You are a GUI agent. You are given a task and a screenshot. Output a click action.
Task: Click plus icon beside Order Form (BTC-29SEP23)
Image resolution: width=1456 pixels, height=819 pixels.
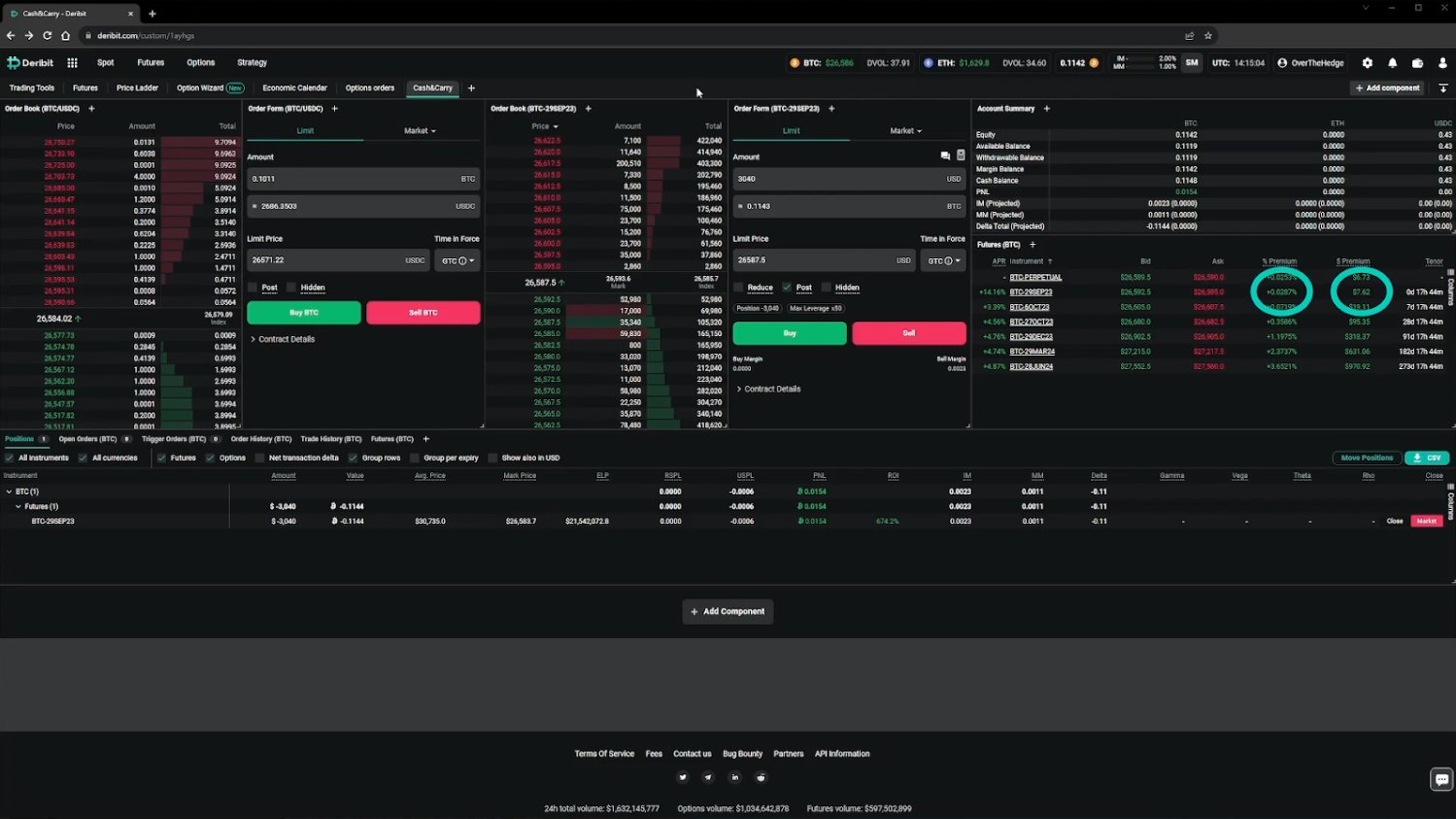click(x=830, y=109)
